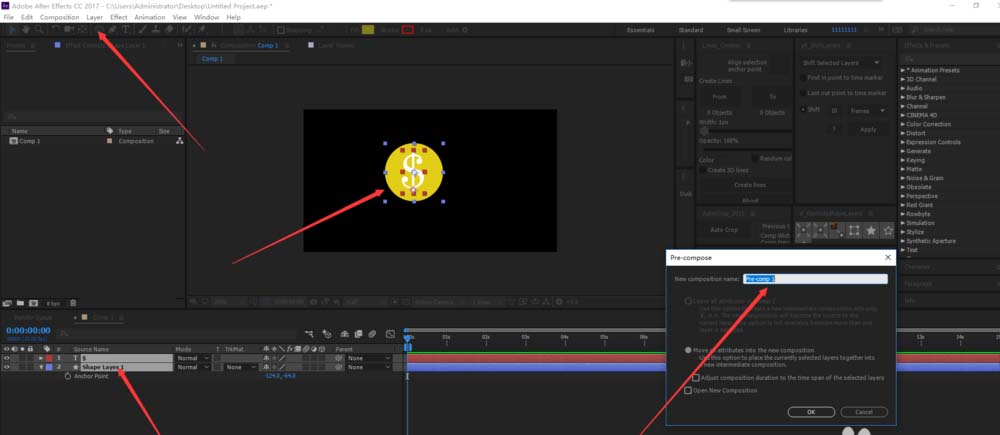
Task: Click OK in Pre-compose dialog
Action: 811,412
